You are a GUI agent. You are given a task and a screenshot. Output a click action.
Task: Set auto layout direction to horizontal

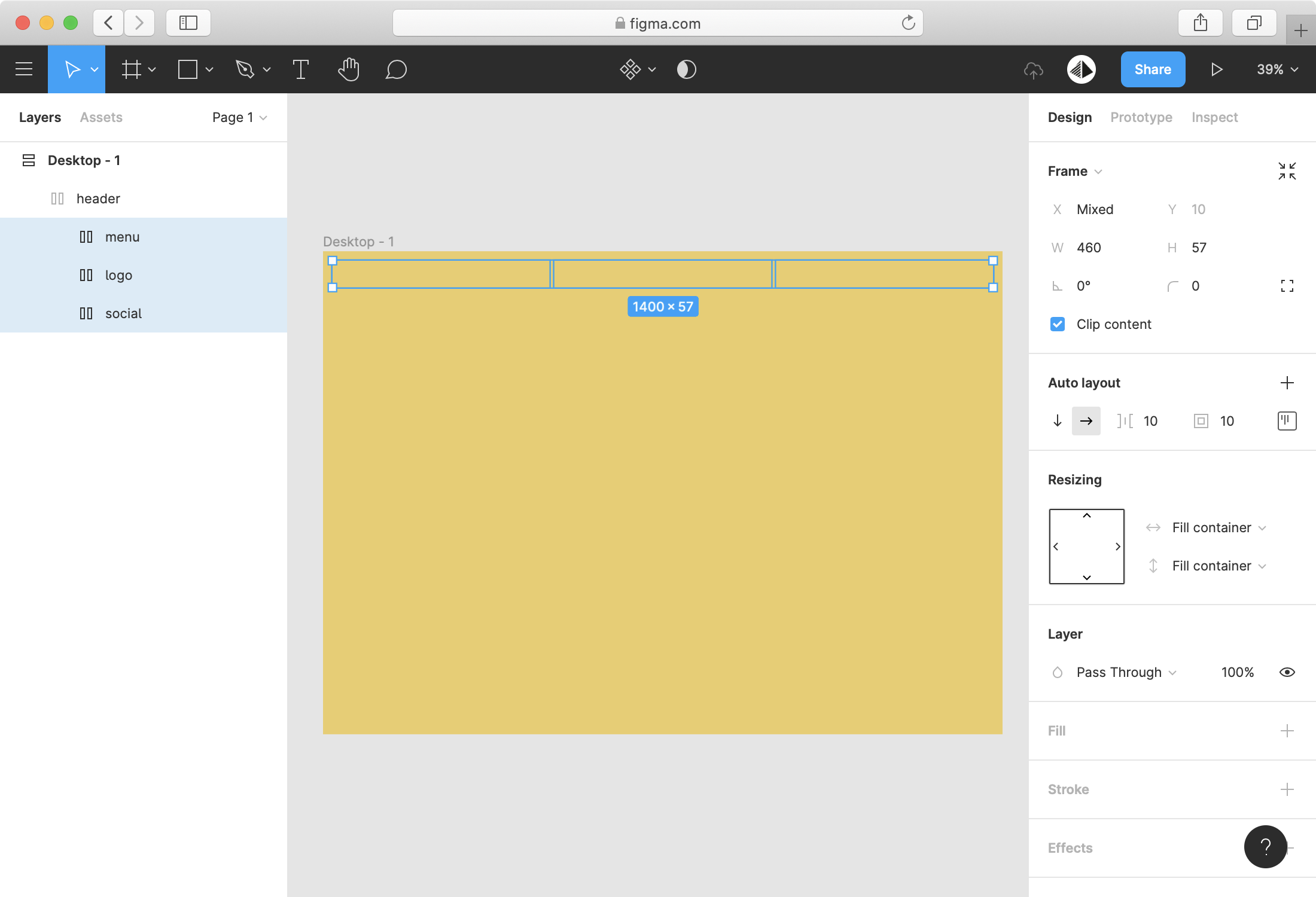point(1086,421)
